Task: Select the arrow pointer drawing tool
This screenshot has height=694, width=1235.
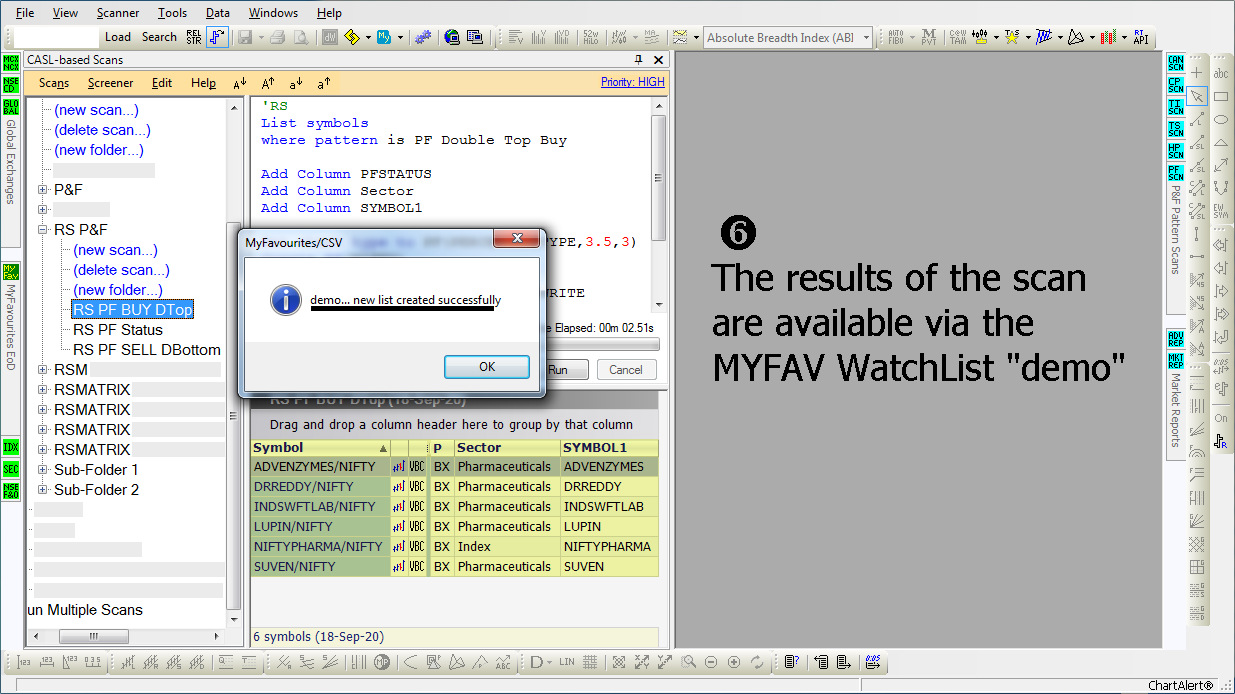Action: pyautogui.click(x=1197, y=96)
